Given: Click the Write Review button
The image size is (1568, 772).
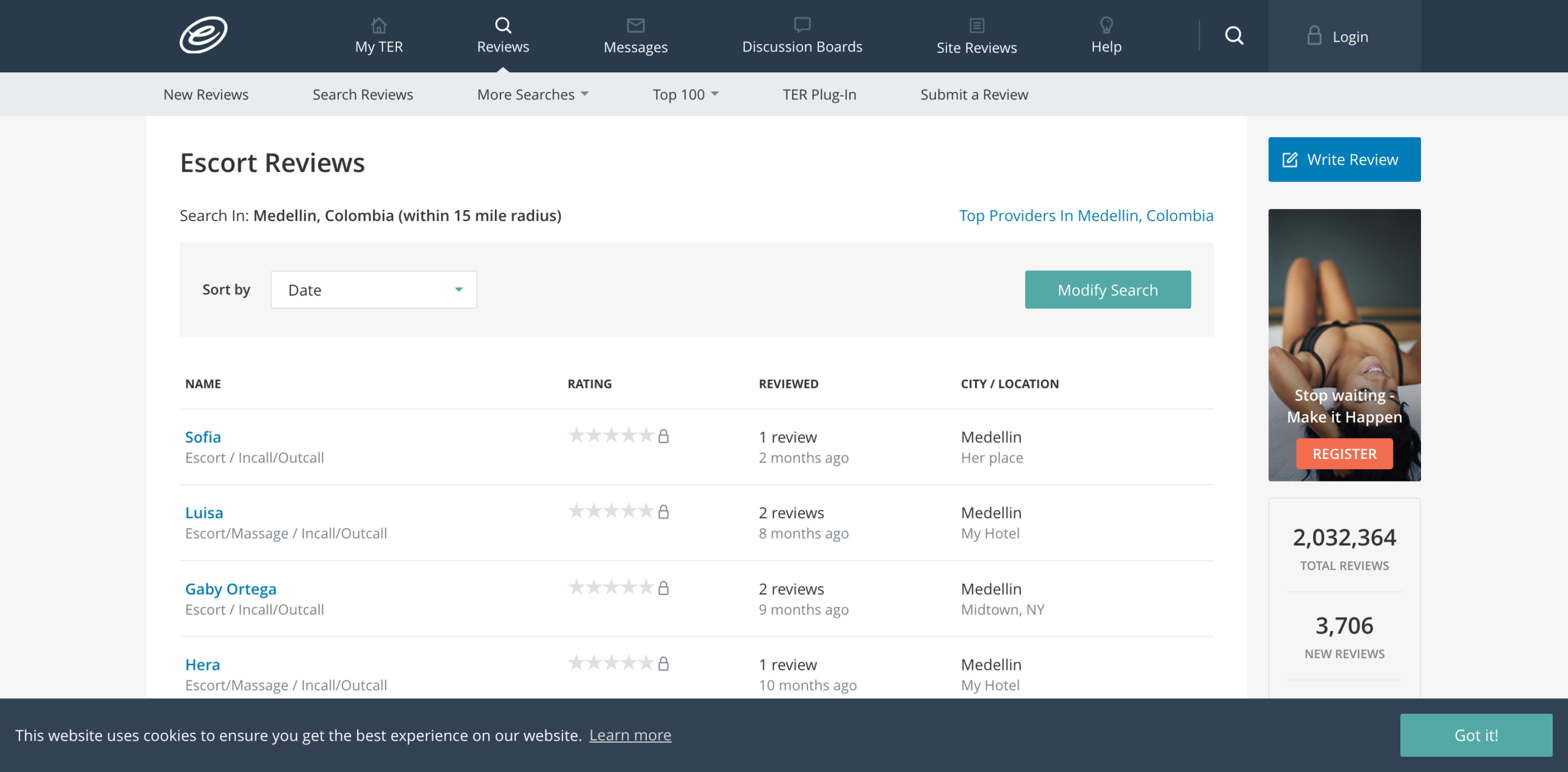Looking at the screenshot, I should click(1344, 159).
